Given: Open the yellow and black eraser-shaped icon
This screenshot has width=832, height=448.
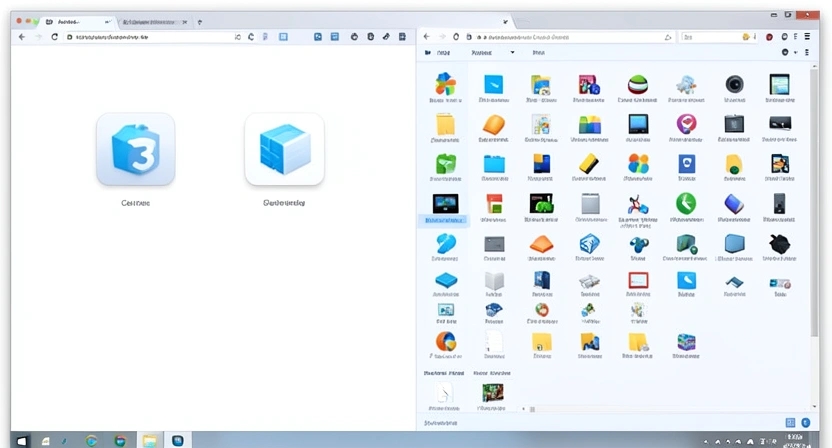Looking at the screenshot, I should [589, 163].
